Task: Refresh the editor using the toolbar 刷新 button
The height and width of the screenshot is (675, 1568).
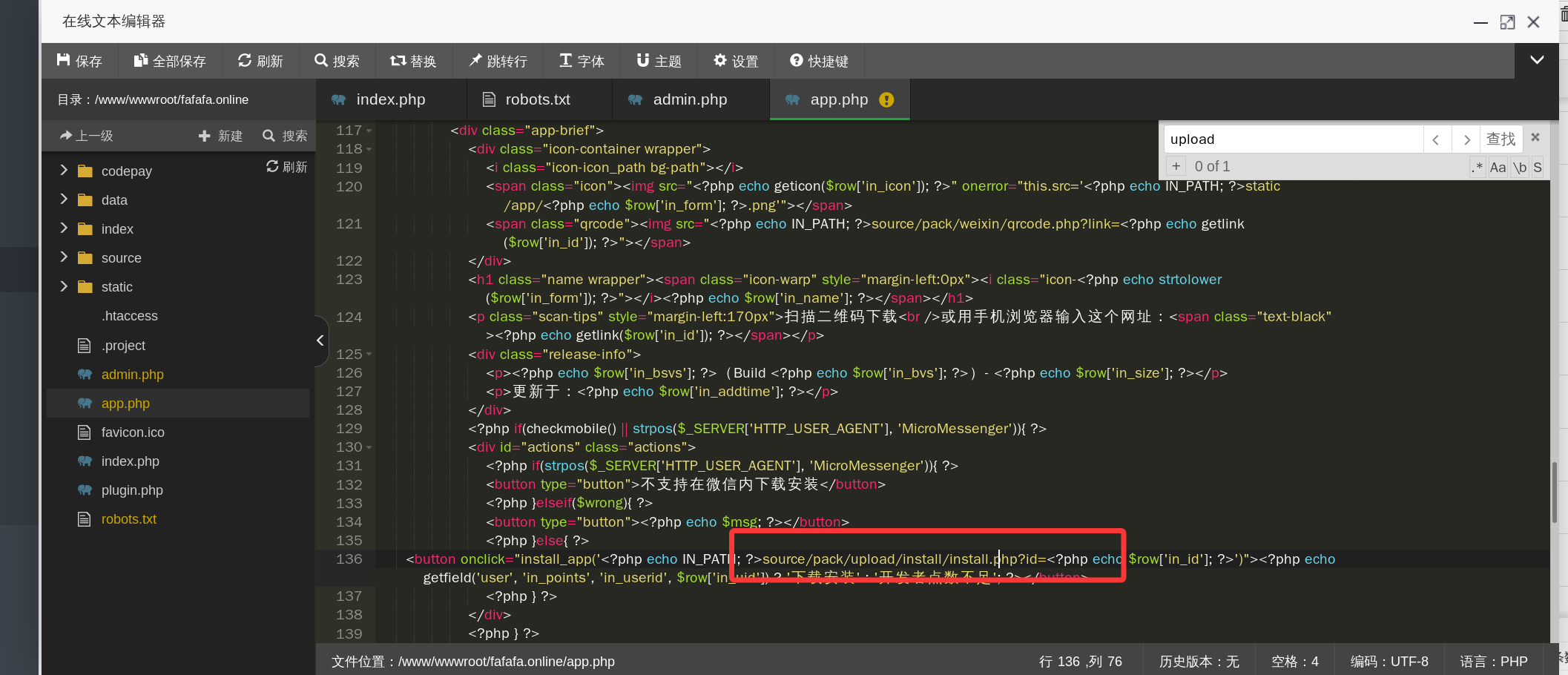Action: tap(260, 61)
